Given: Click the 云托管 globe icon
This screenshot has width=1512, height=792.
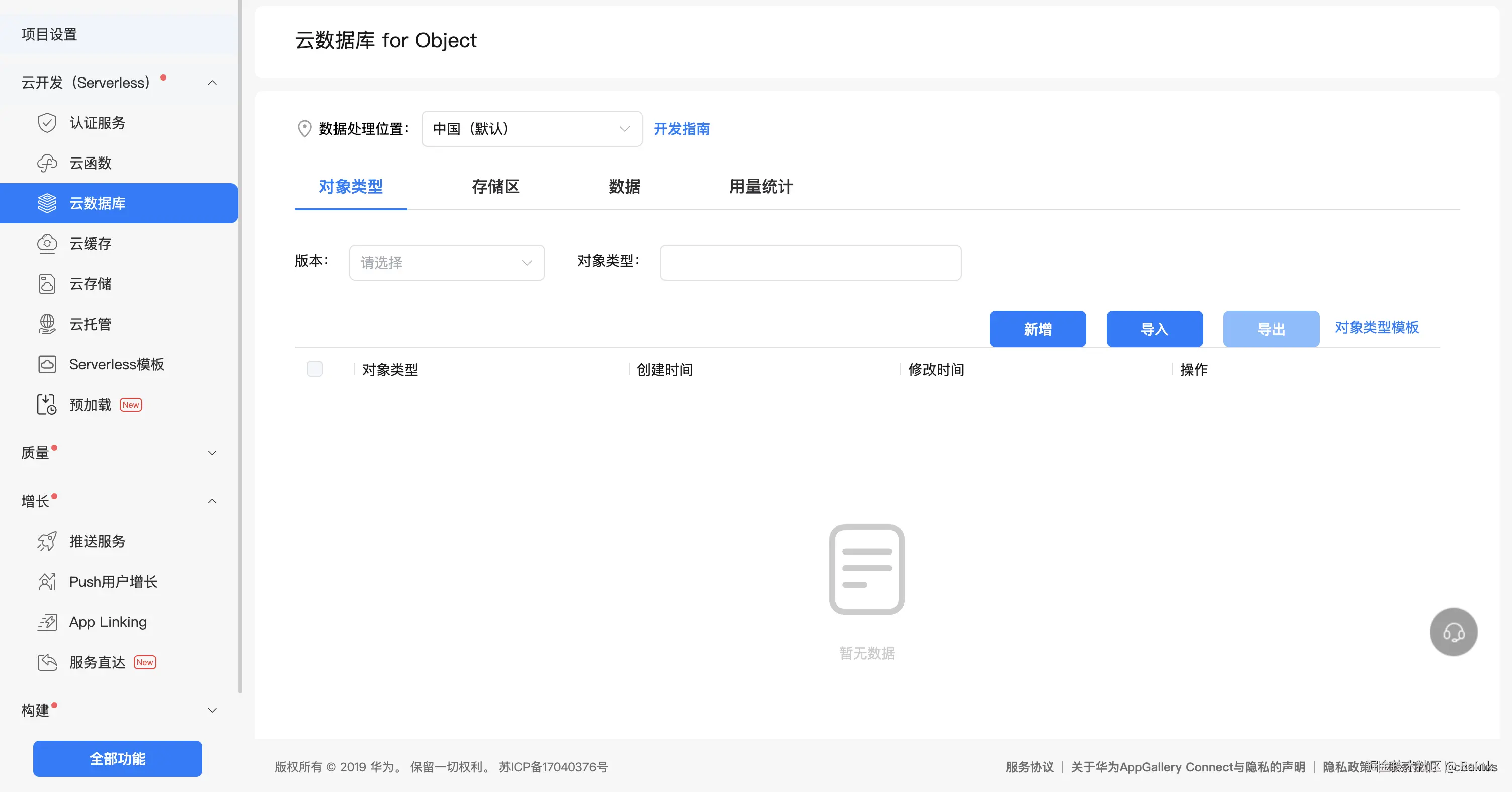Looking at the screenshot, I should click(47, 324).
